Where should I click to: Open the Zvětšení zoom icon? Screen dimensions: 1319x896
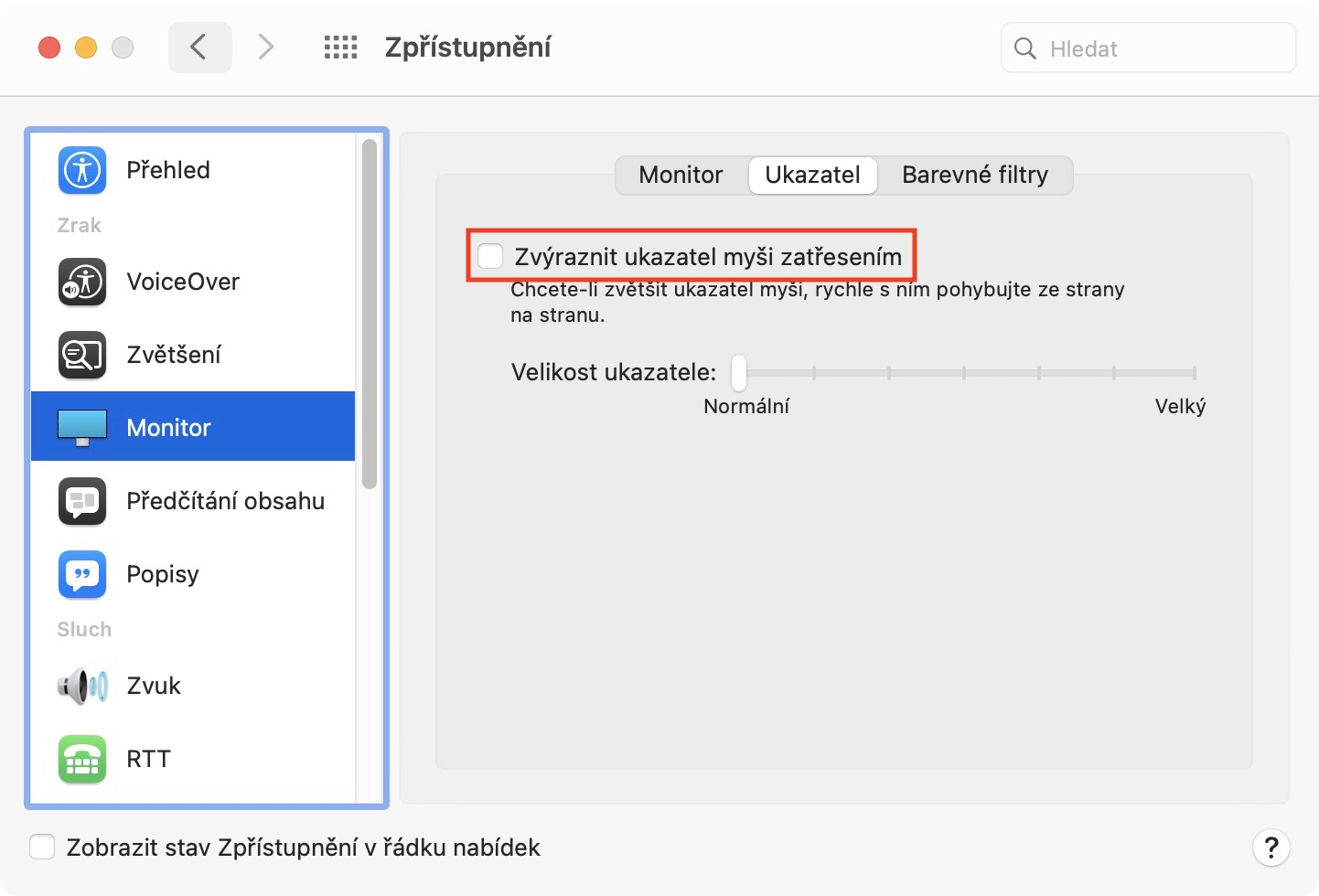coord(82,355)
